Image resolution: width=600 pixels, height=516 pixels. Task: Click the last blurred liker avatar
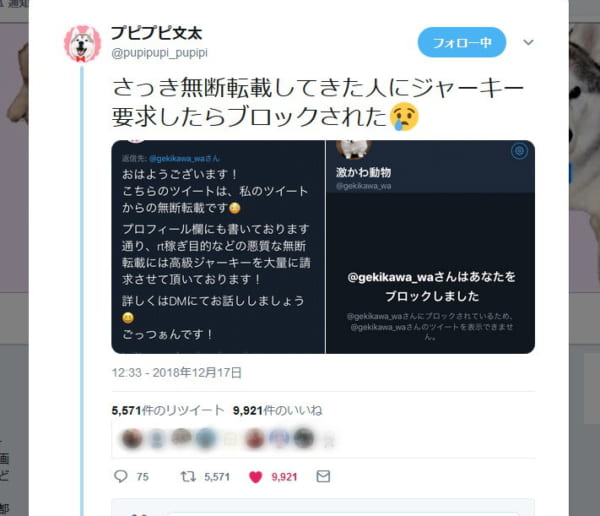(328, 440)
